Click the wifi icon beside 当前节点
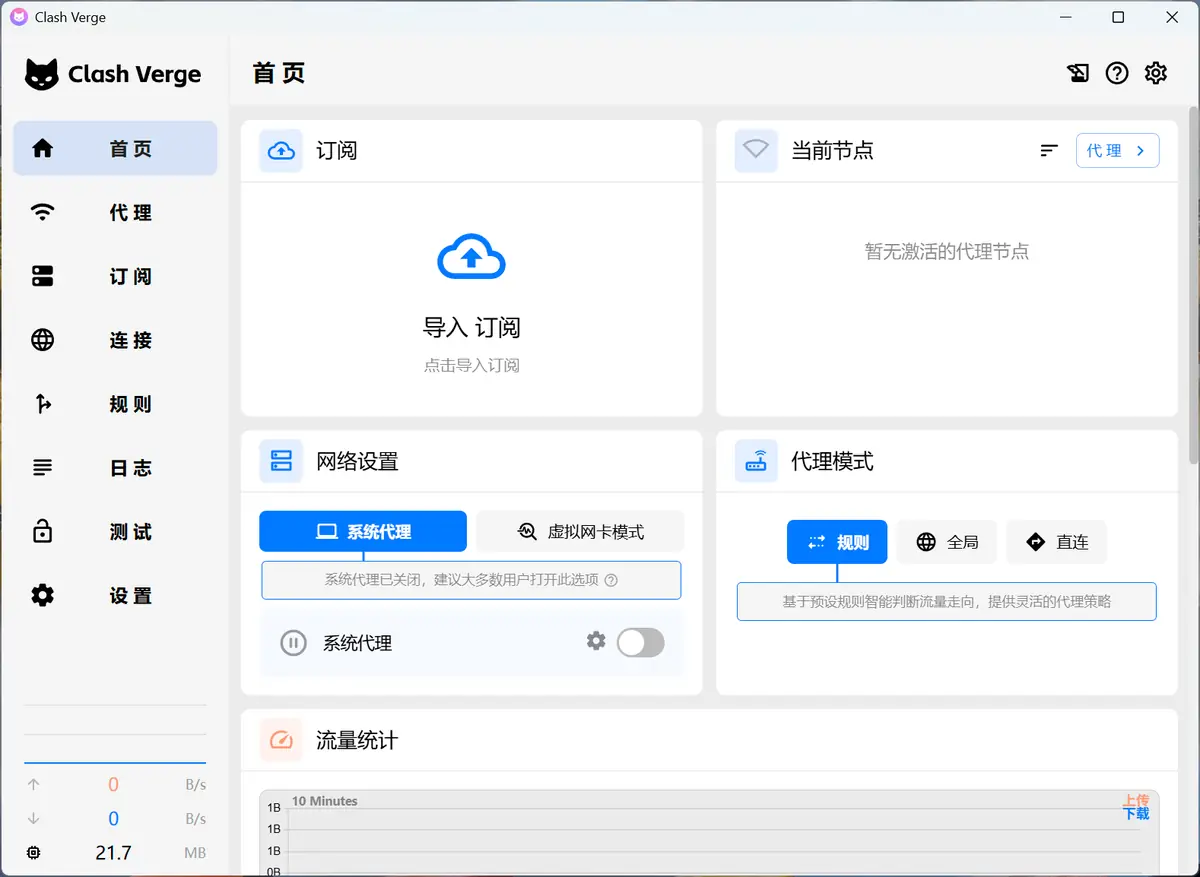This screenshot has width=1200, height=877. click(756, 151)
